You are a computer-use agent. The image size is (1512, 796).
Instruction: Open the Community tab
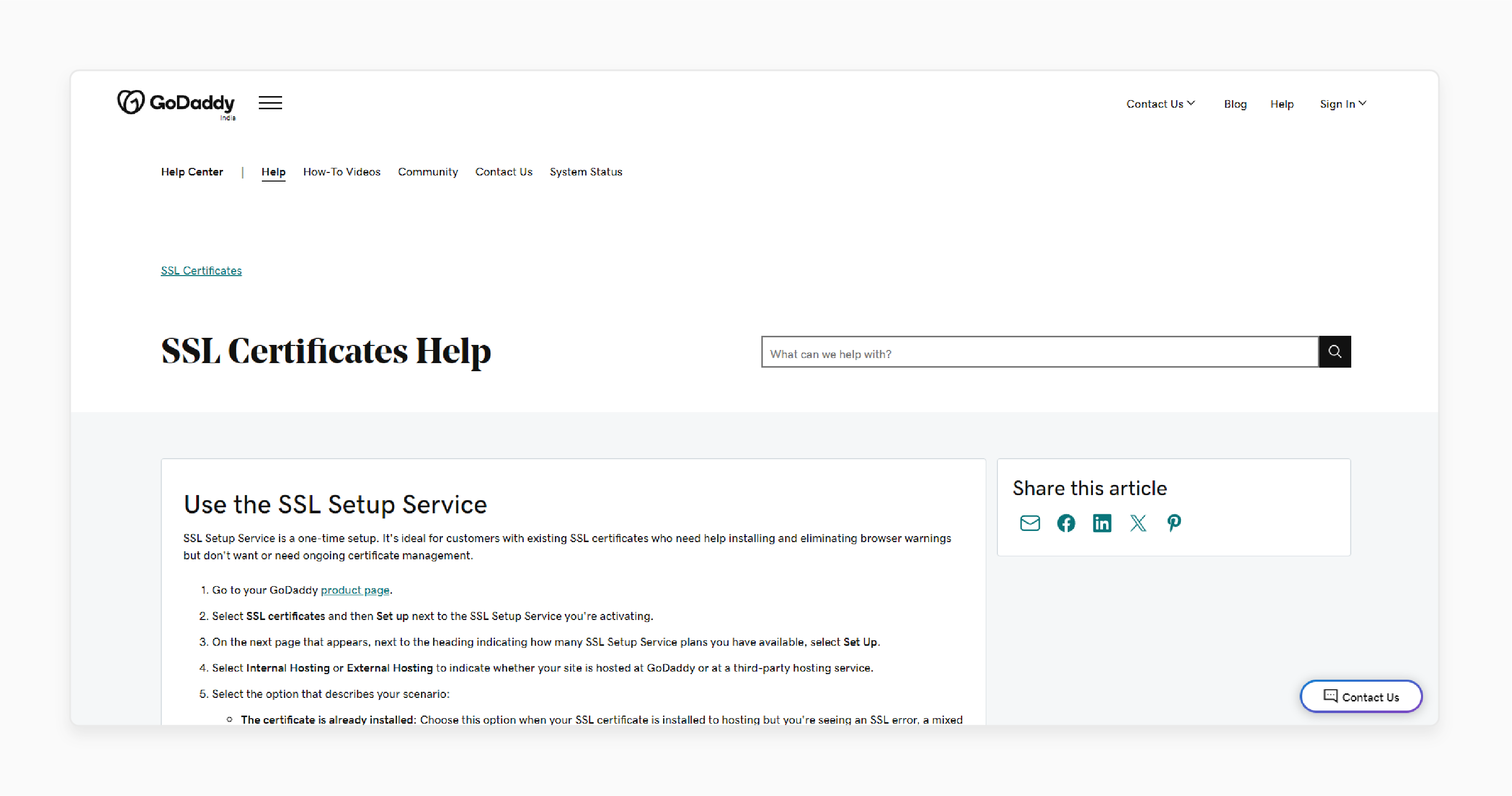428,172
